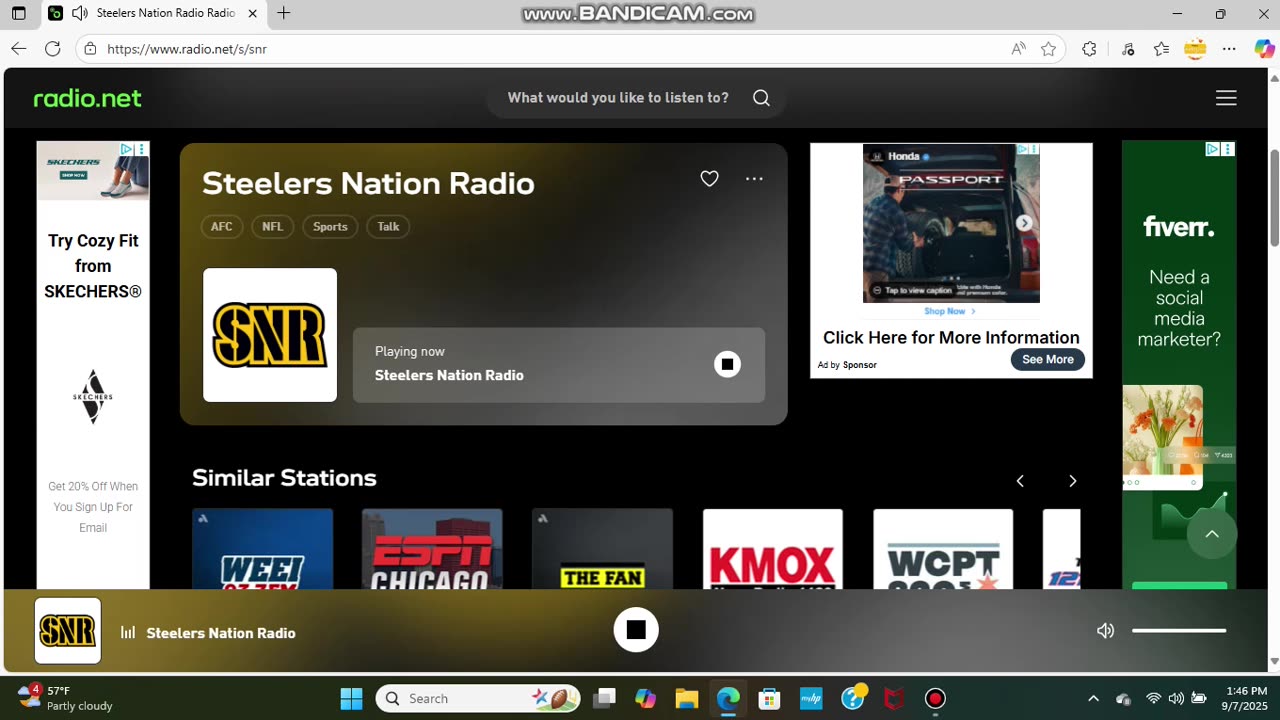1280x720 pixels.
Task: View site information lock icon
Action: point(90,49)
